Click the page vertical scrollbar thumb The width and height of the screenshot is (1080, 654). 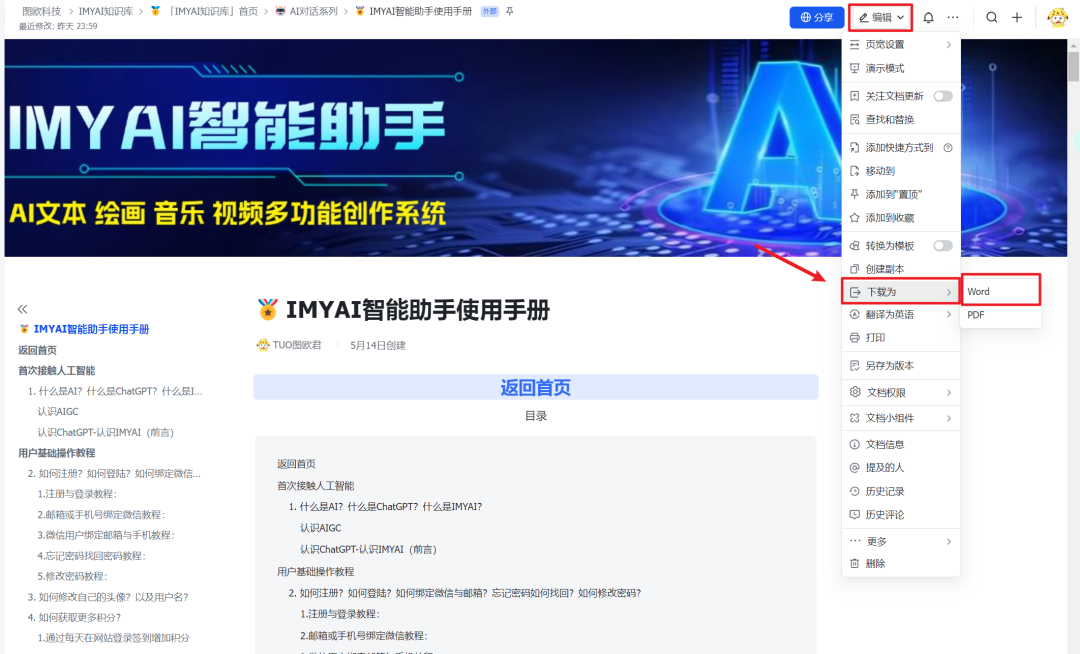point(1073,67)
